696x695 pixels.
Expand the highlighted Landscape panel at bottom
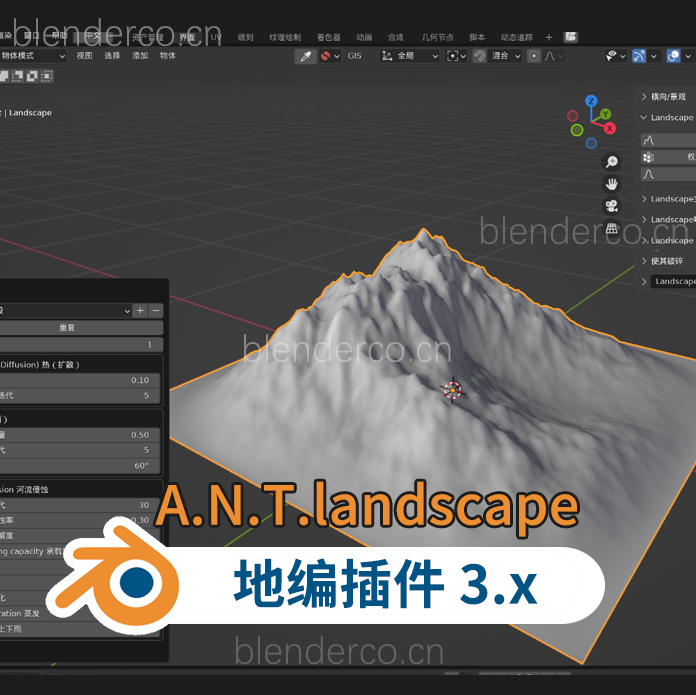click(x=670, y=281)
